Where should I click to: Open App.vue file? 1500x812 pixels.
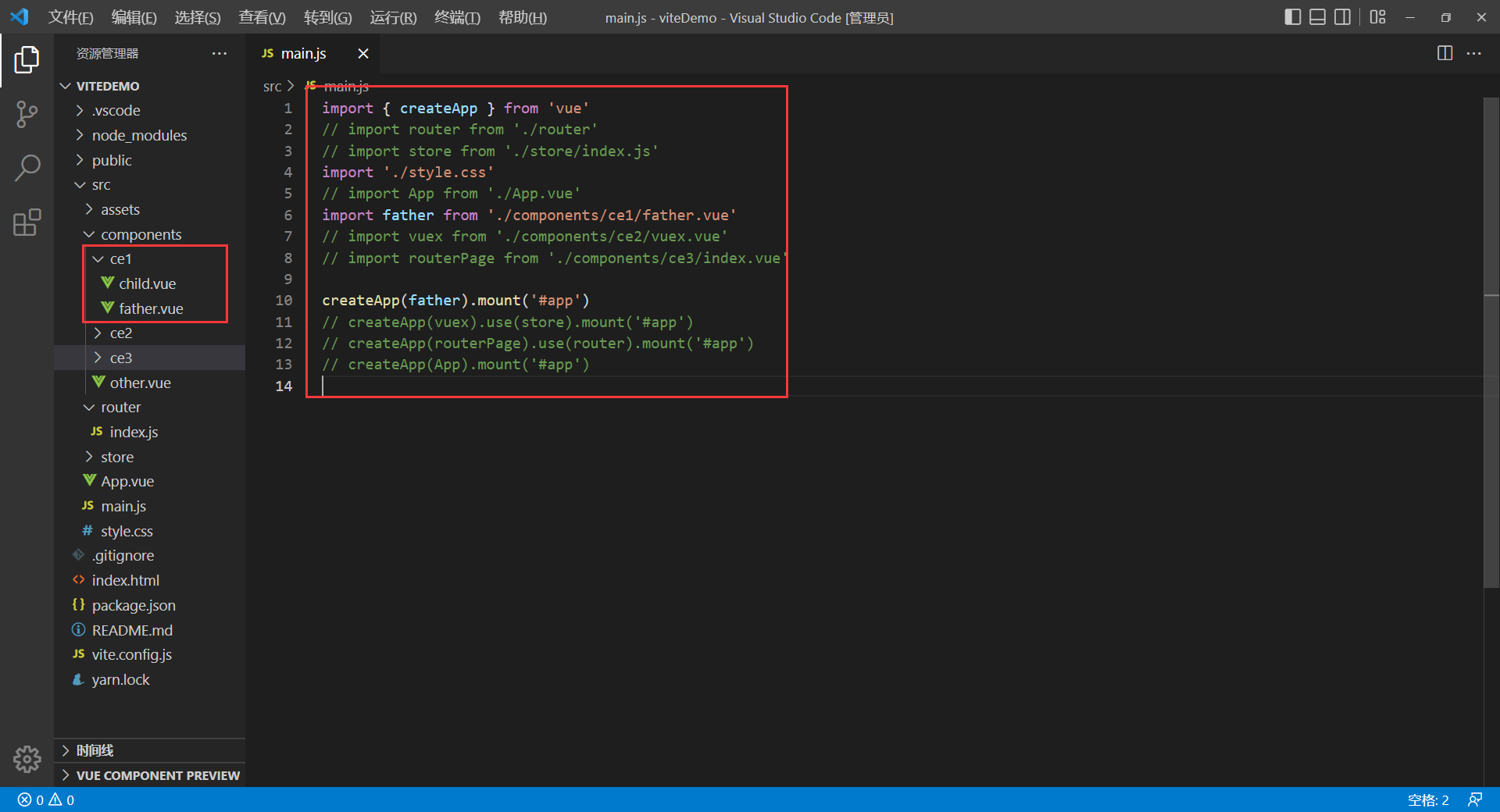coord(149,481)
